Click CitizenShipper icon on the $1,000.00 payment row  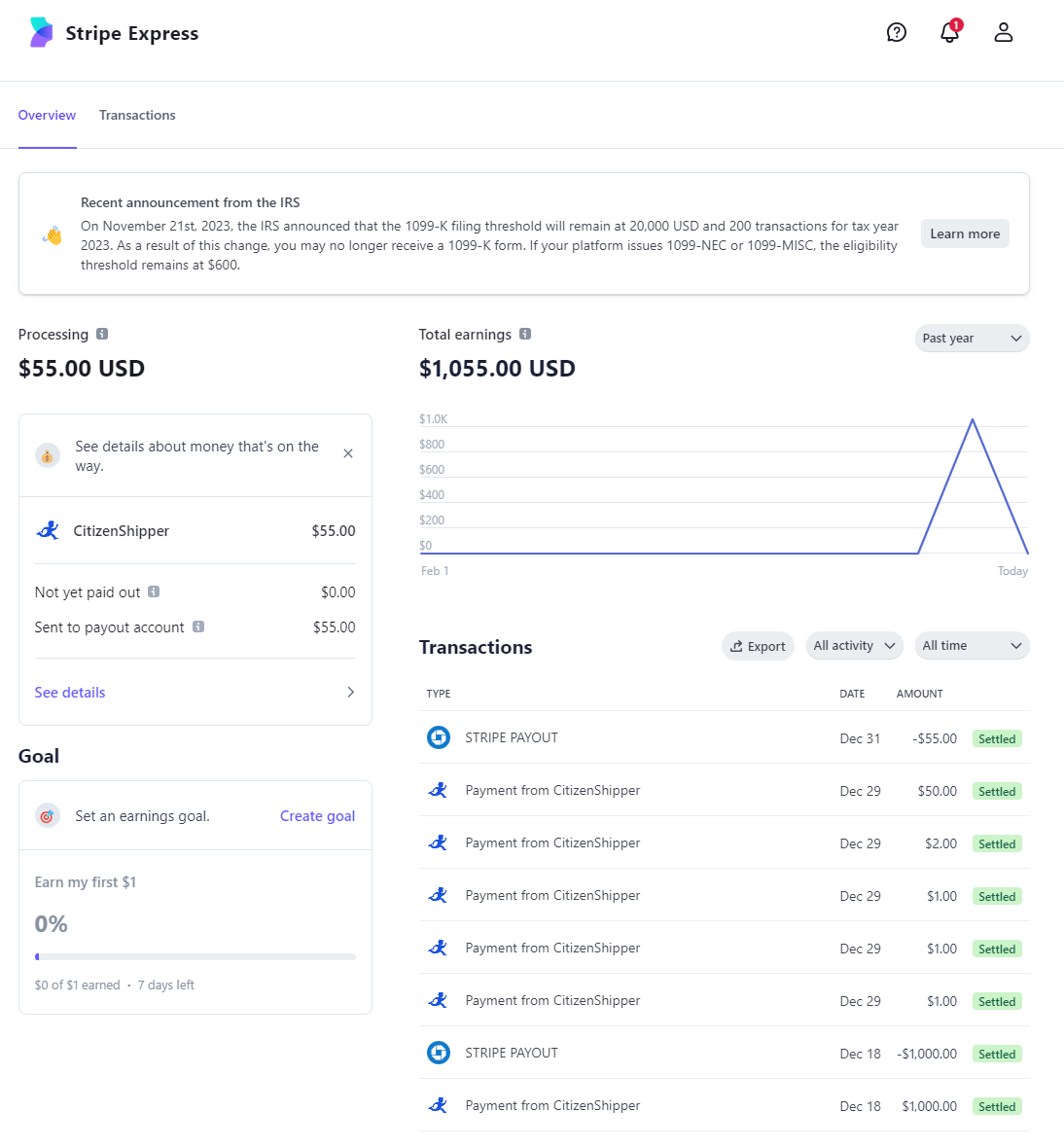438,1105
